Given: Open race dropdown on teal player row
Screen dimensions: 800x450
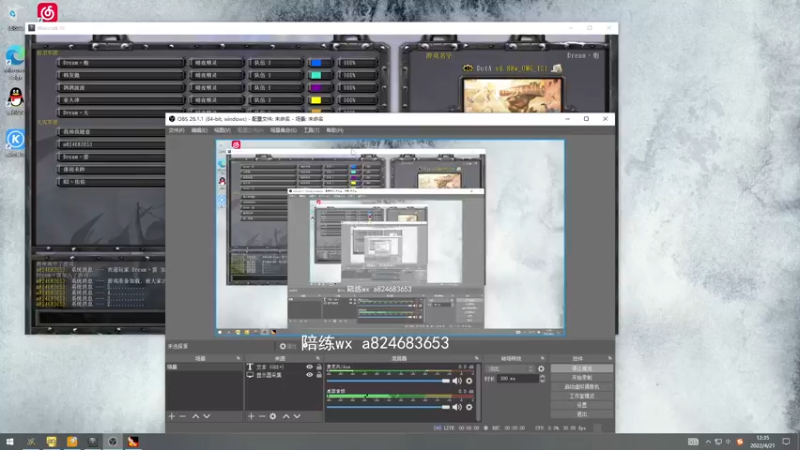Looking at the screenshot, I should point(216,75).
